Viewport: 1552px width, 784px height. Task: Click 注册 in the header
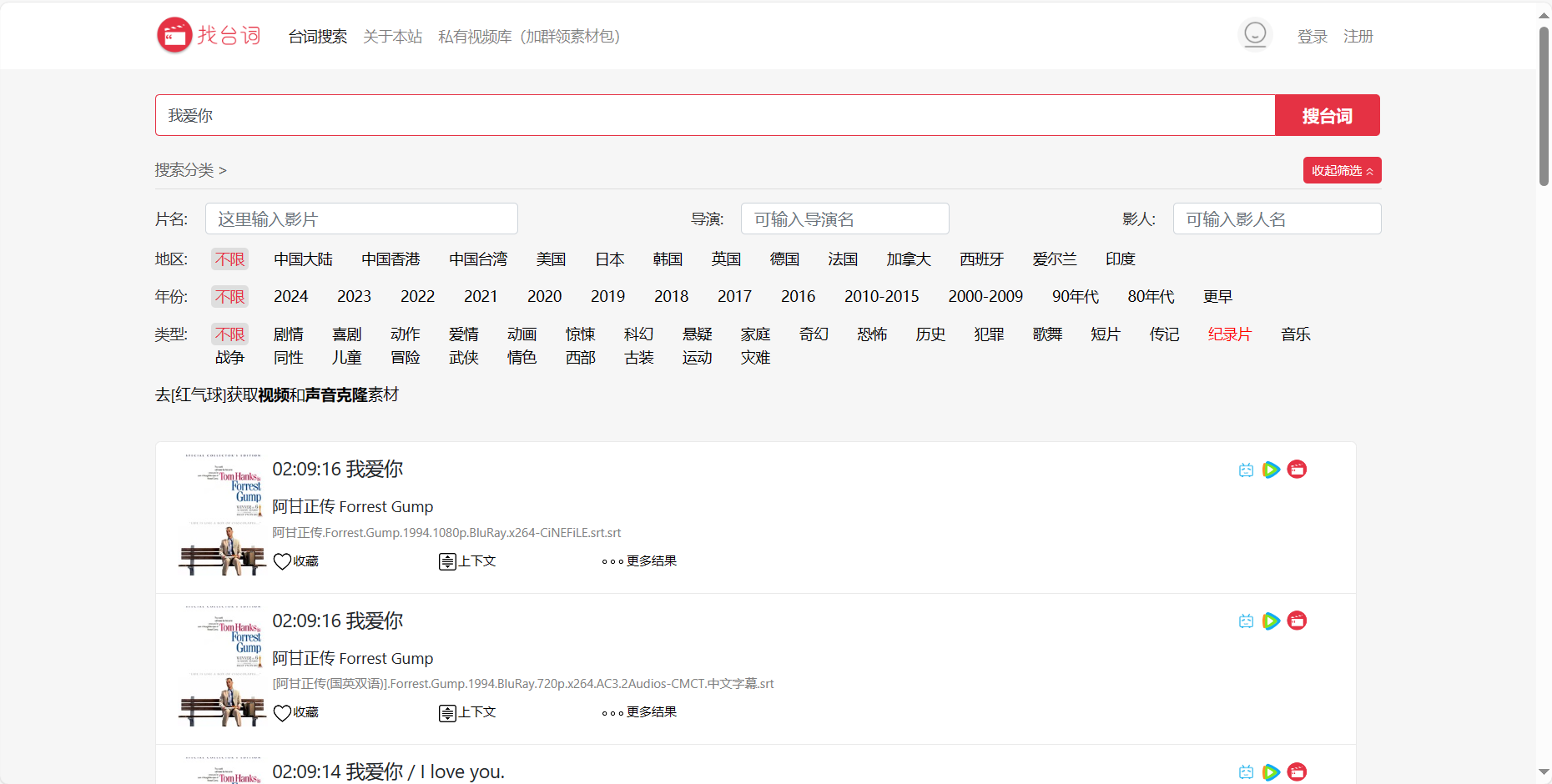[x=1358, y=37]
